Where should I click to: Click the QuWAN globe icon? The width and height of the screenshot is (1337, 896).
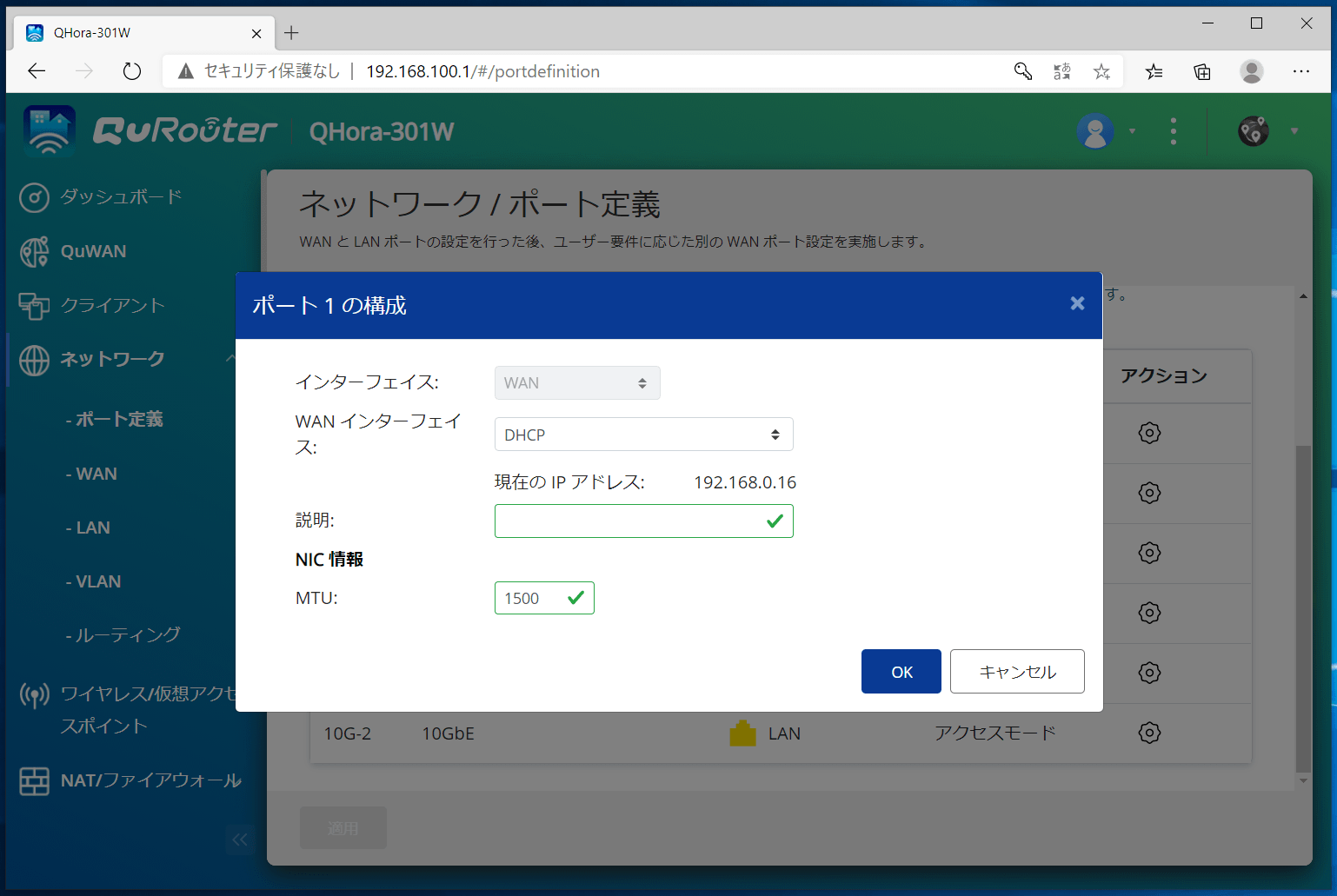[x=34, y=251]
